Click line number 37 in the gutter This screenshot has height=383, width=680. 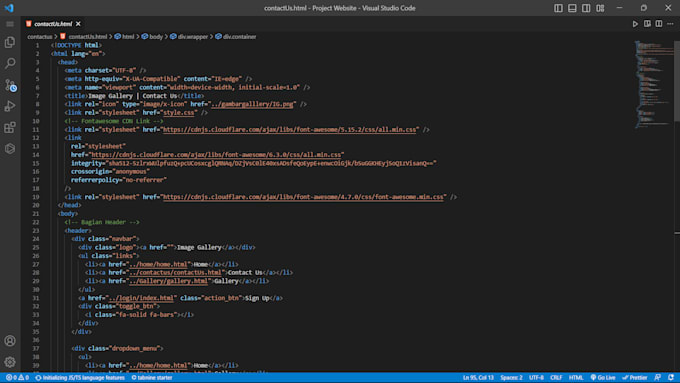point(36,348)
